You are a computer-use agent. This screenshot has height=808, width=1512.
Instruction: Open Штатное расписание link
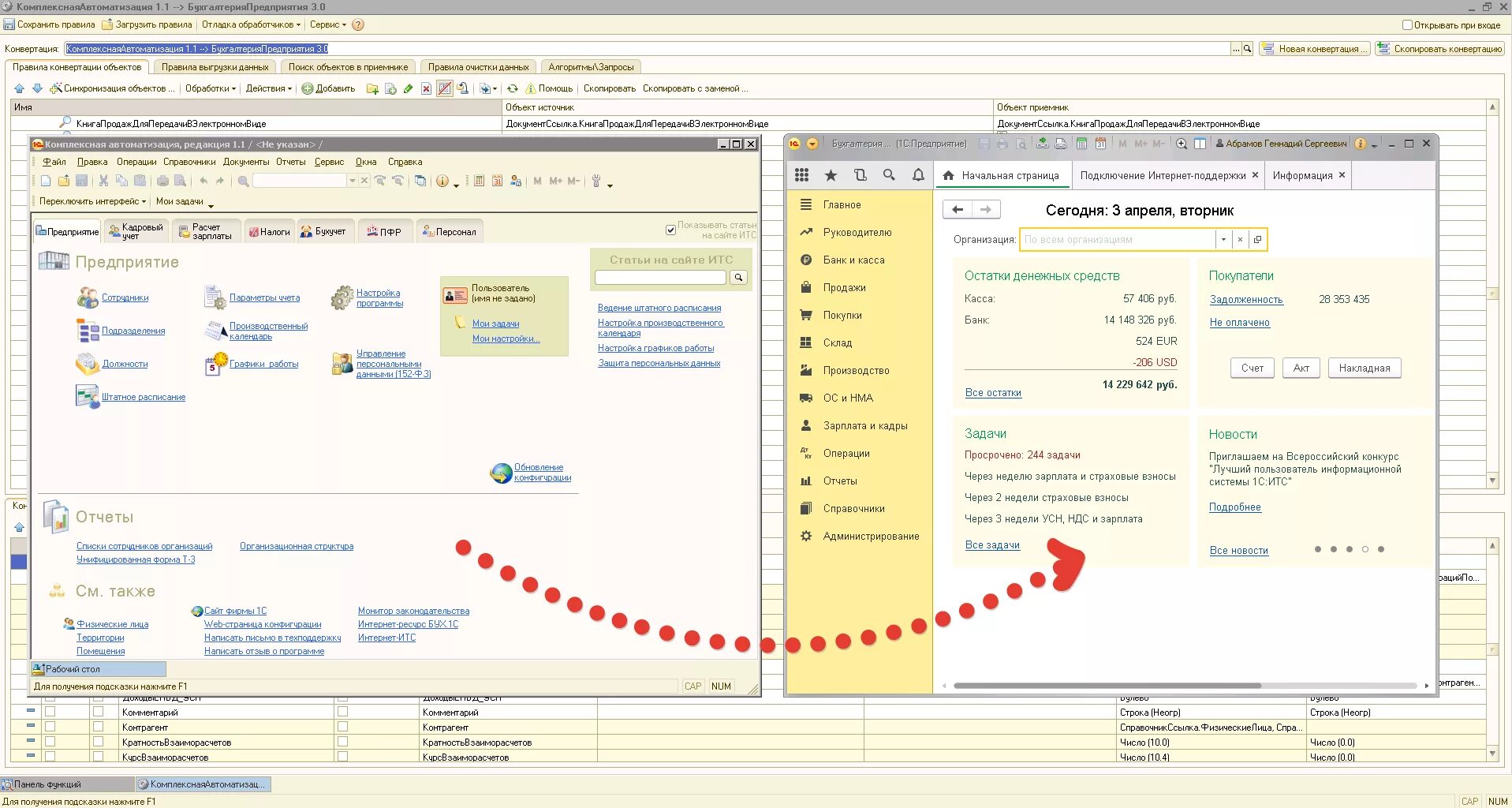144,397
